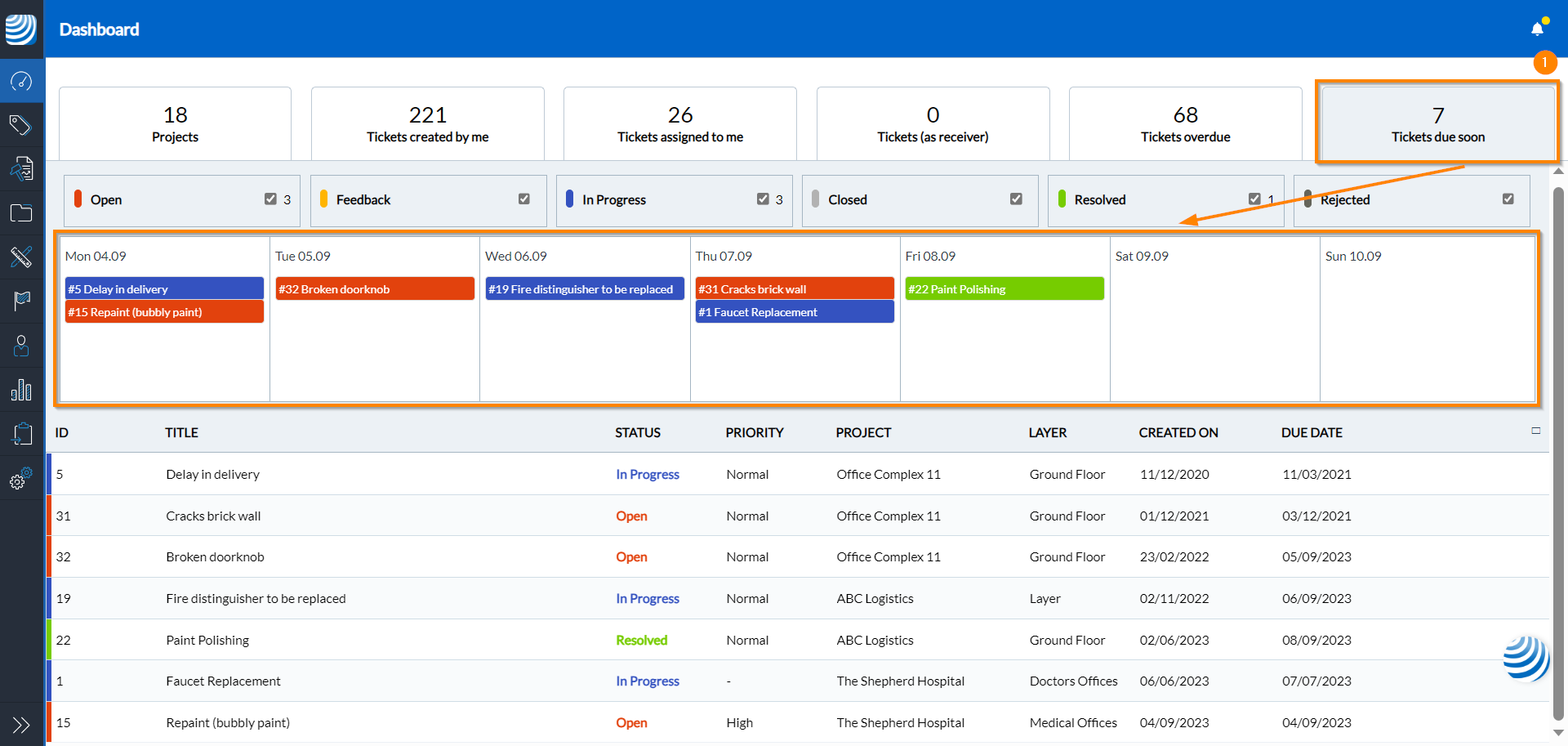Open the dashboard gauge icon in sidebar
Screen dimensions: 1568x746
(21, 81)
